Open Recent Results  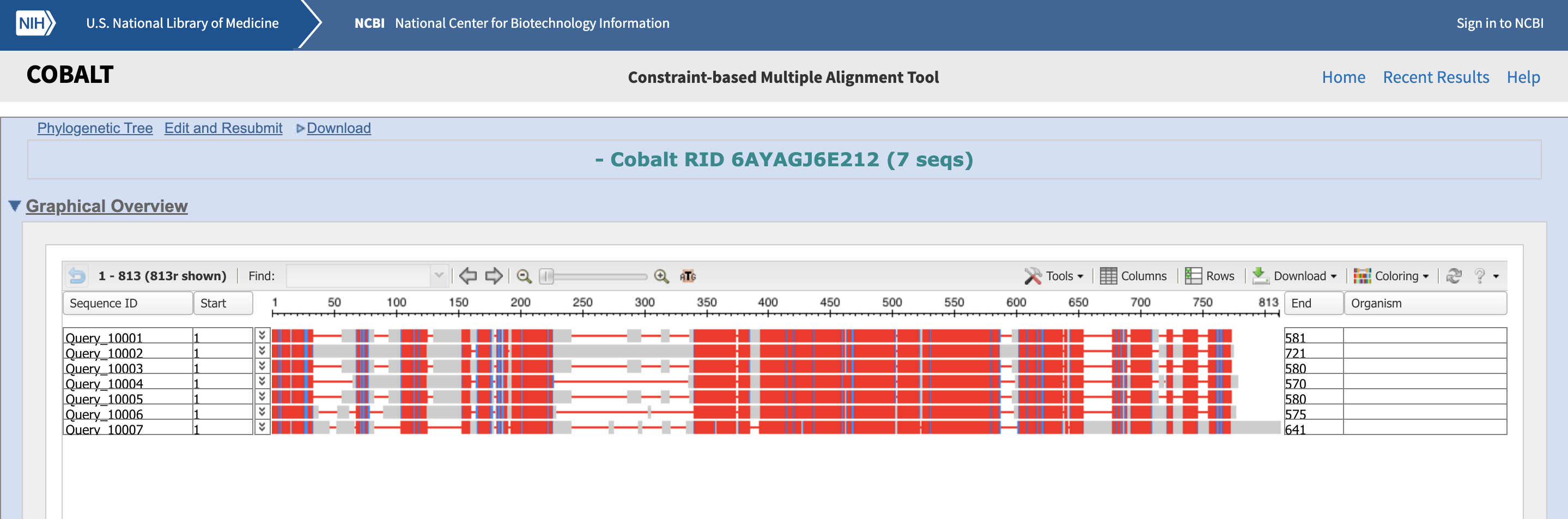point(1436,77)
